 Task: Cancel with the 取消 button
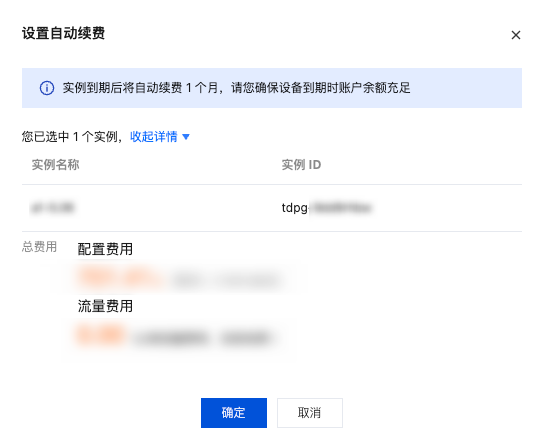309,413
